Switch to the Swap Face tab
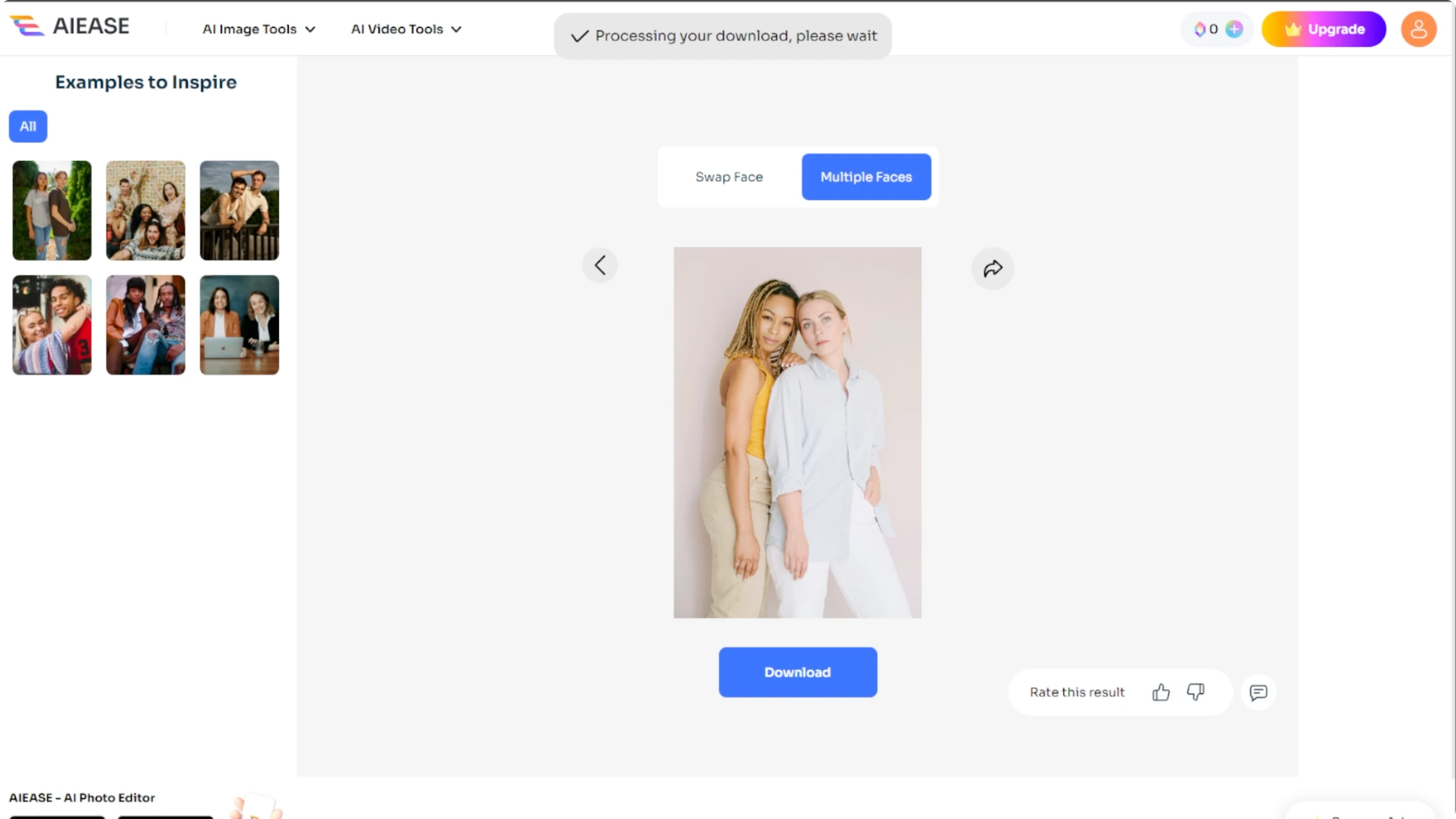This screenshot has height=819, width=1456. [x=728, y=177]
